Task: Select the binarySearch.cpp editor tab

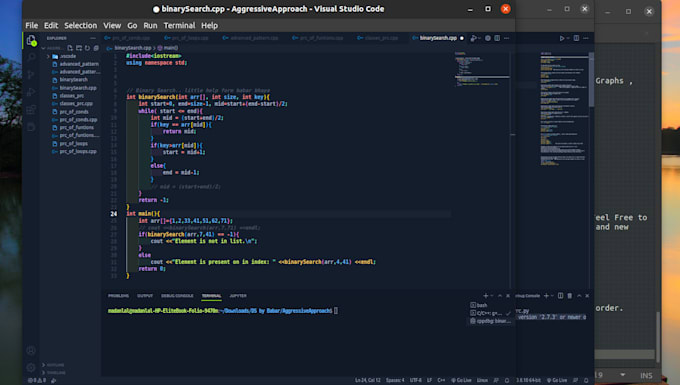Action: pos(438,38)
